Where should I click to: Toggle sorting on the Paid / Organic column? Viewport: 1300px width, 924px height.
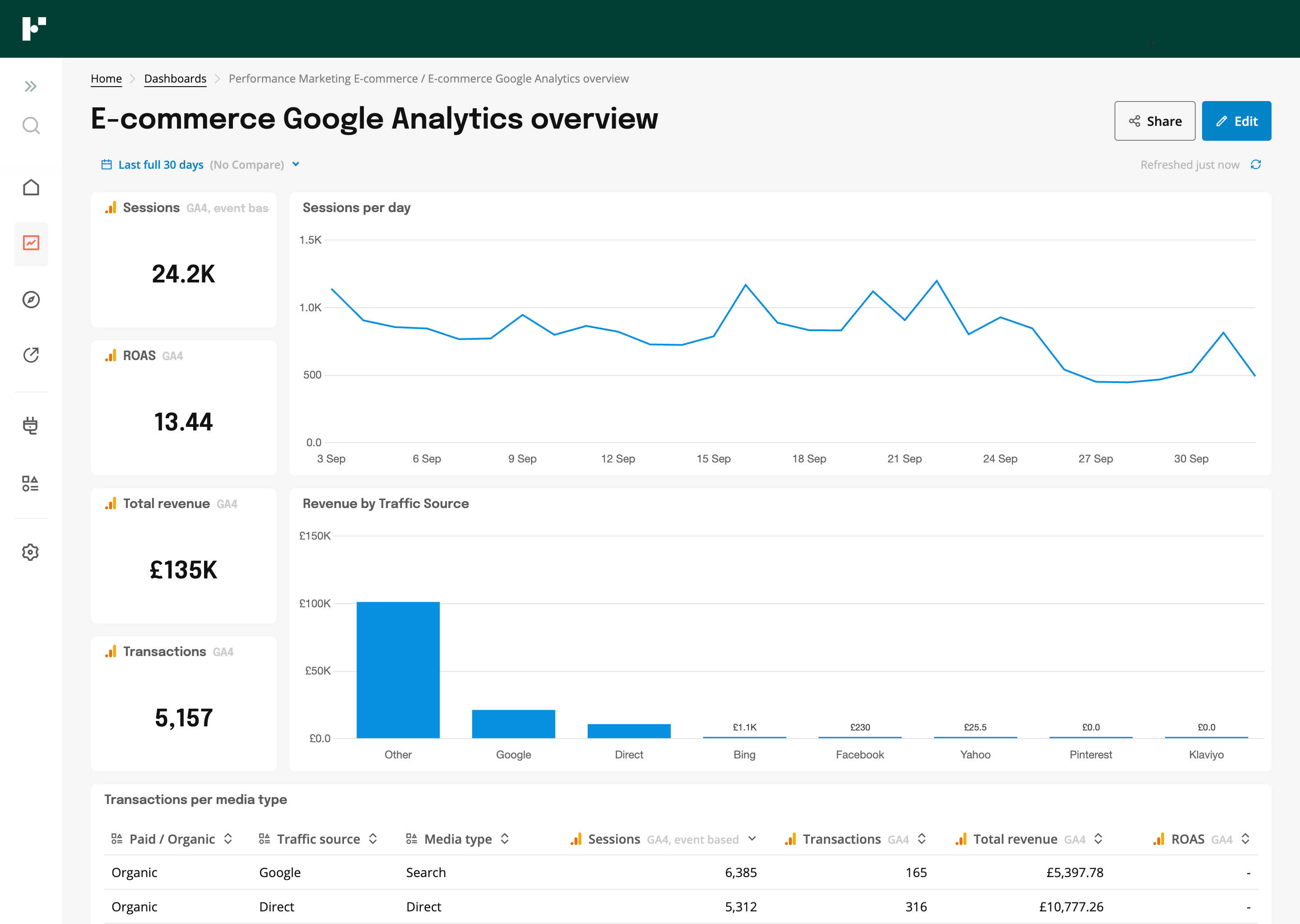pyautogui.click(x=229, y=839)
